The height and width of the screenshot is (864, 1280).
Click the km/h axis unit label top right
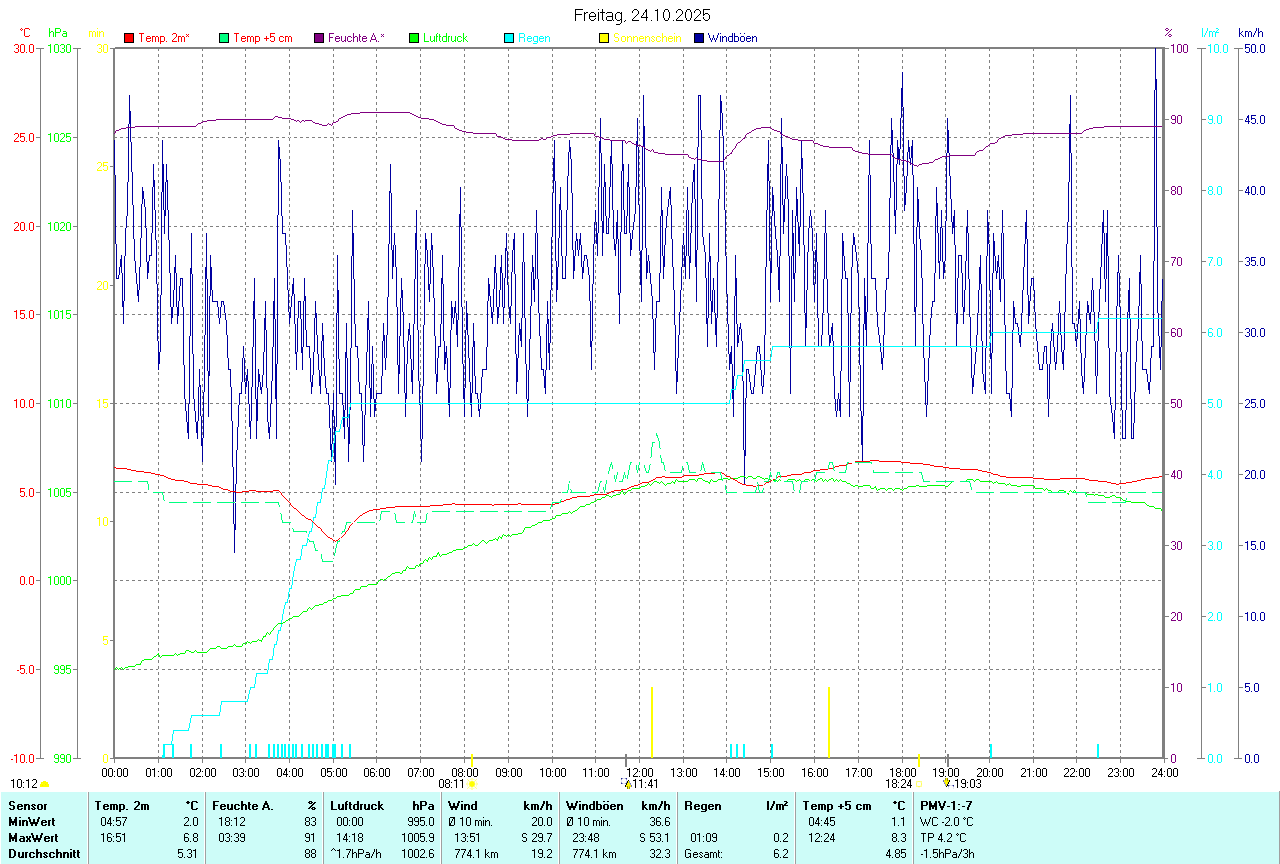pos(1250,33)
